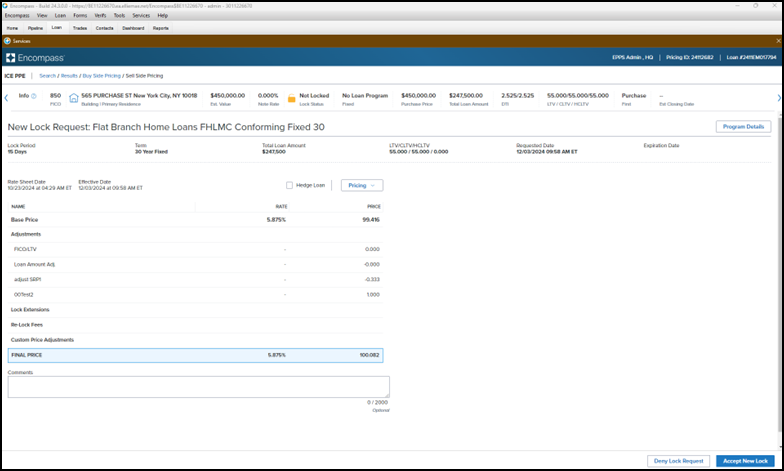Open the View menu
This screenshot has width=784, height=471.
coord(42,16)
